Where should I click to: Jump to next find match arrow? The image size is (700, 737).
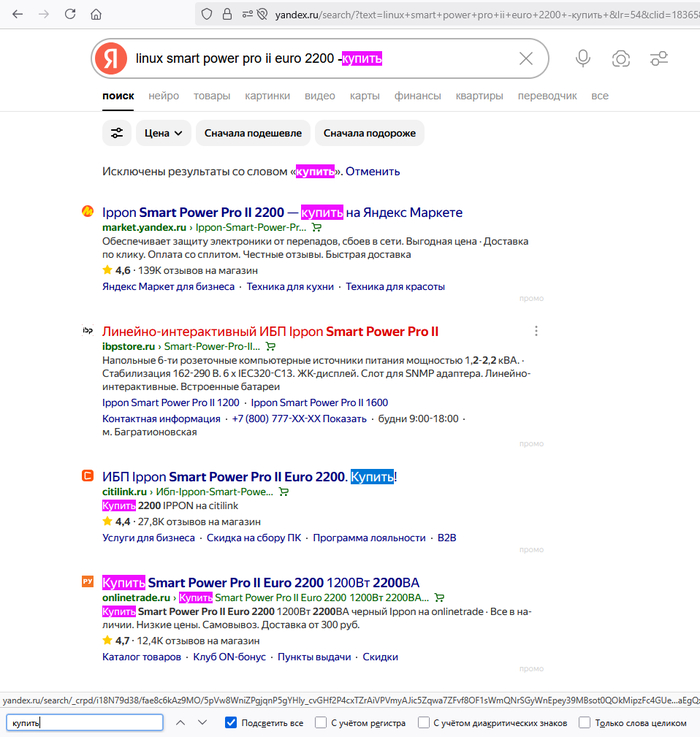(206, 722)
